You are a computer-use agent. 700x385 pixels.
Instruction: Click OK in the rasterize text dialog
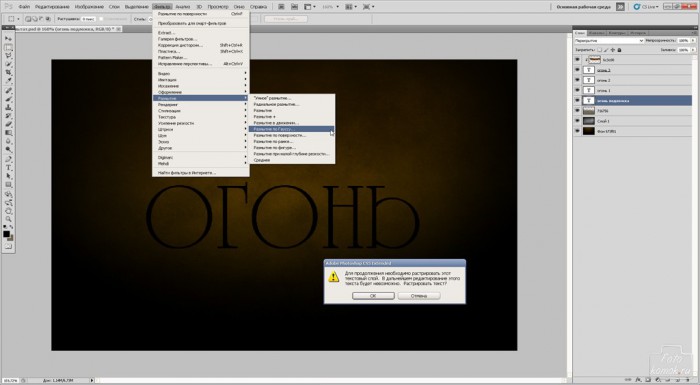(373, 296)
